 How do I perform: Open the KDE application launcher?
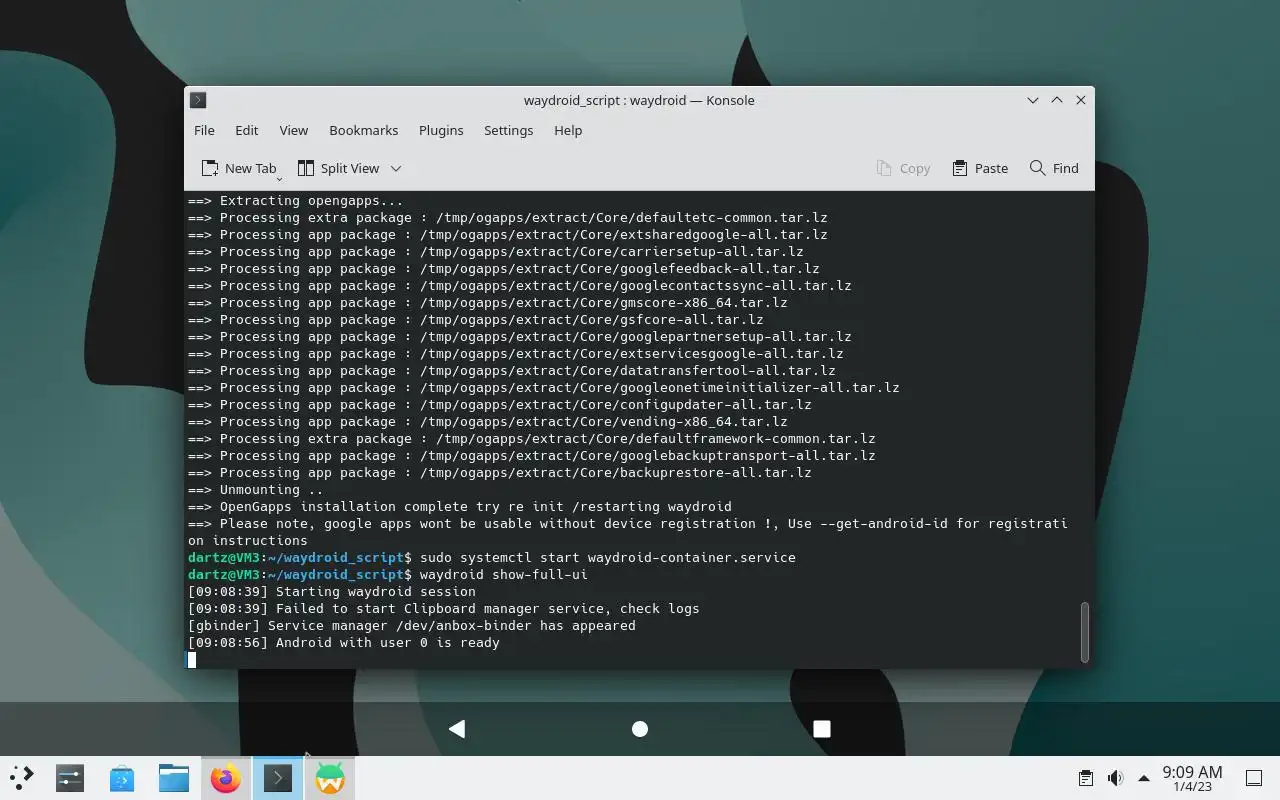(x=21, y=777)
